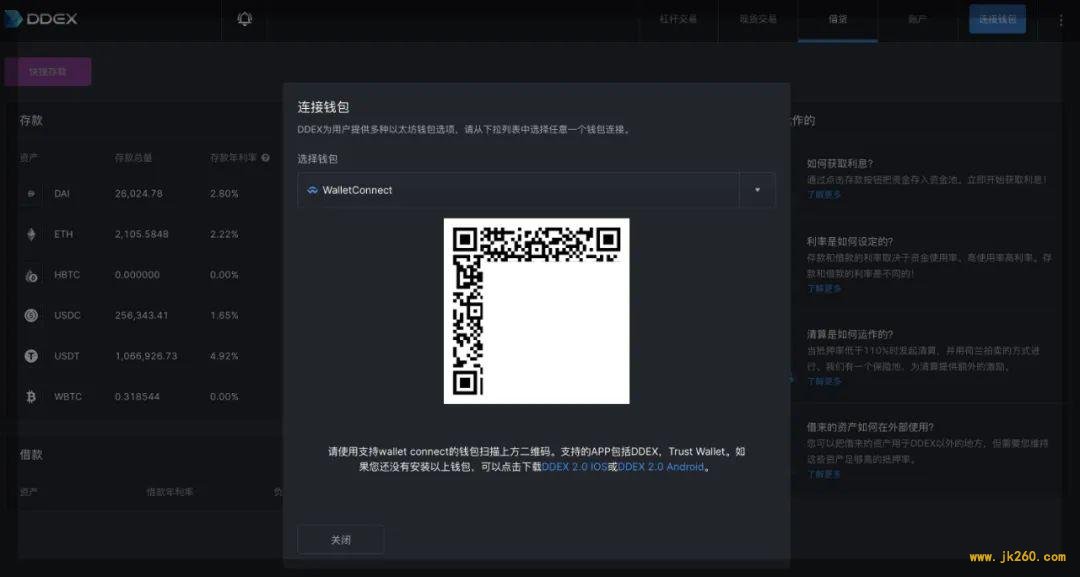
Task: Click the HBTC token icon
Action: pos(31,275)
